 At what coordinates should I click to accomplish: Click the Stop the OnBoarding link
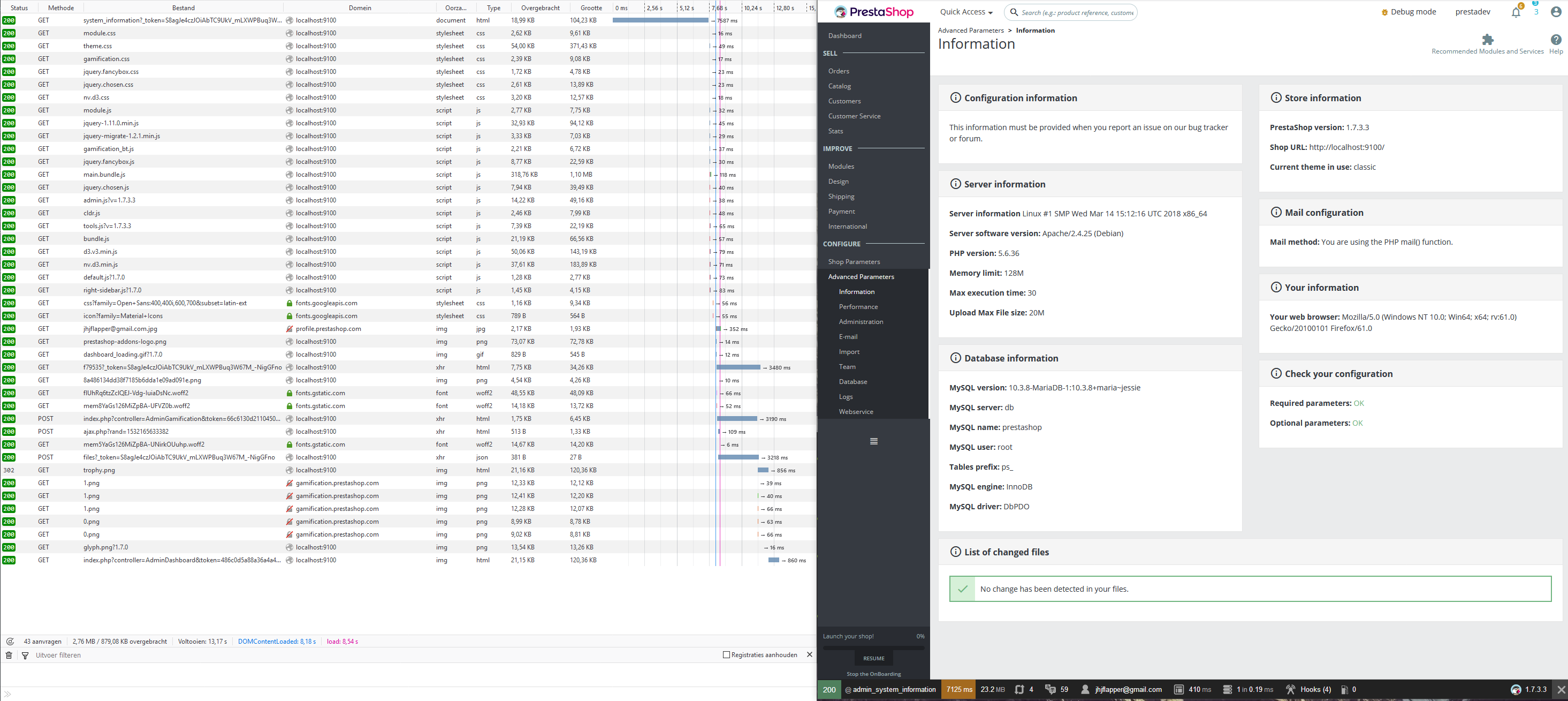point(873,674)
